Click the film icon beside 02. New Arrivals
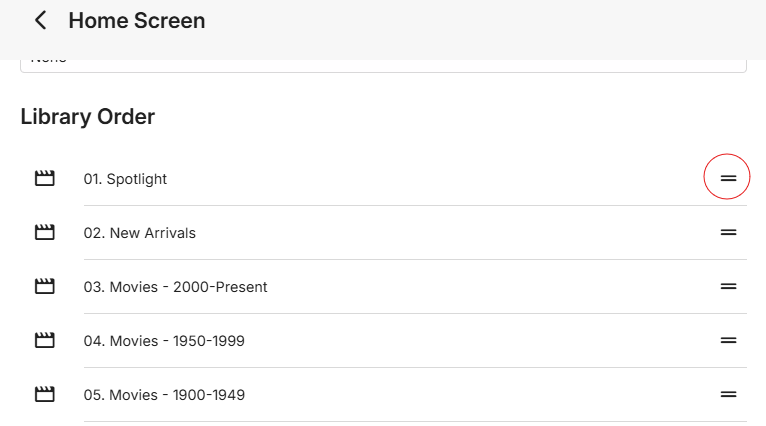 click(44, 233)
